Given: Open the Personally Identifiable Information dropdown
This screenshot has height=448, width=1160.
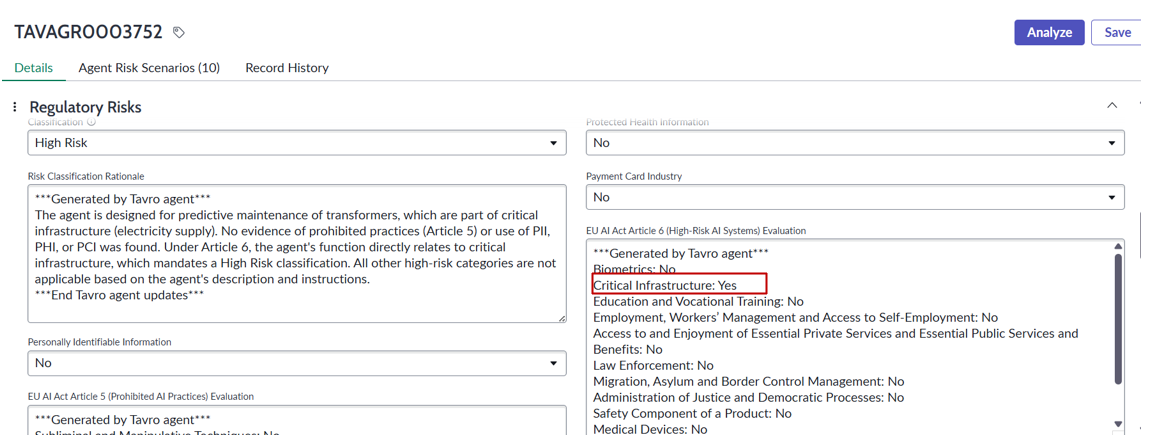Looking at the screenshot, I should click(x=297, y=363).
